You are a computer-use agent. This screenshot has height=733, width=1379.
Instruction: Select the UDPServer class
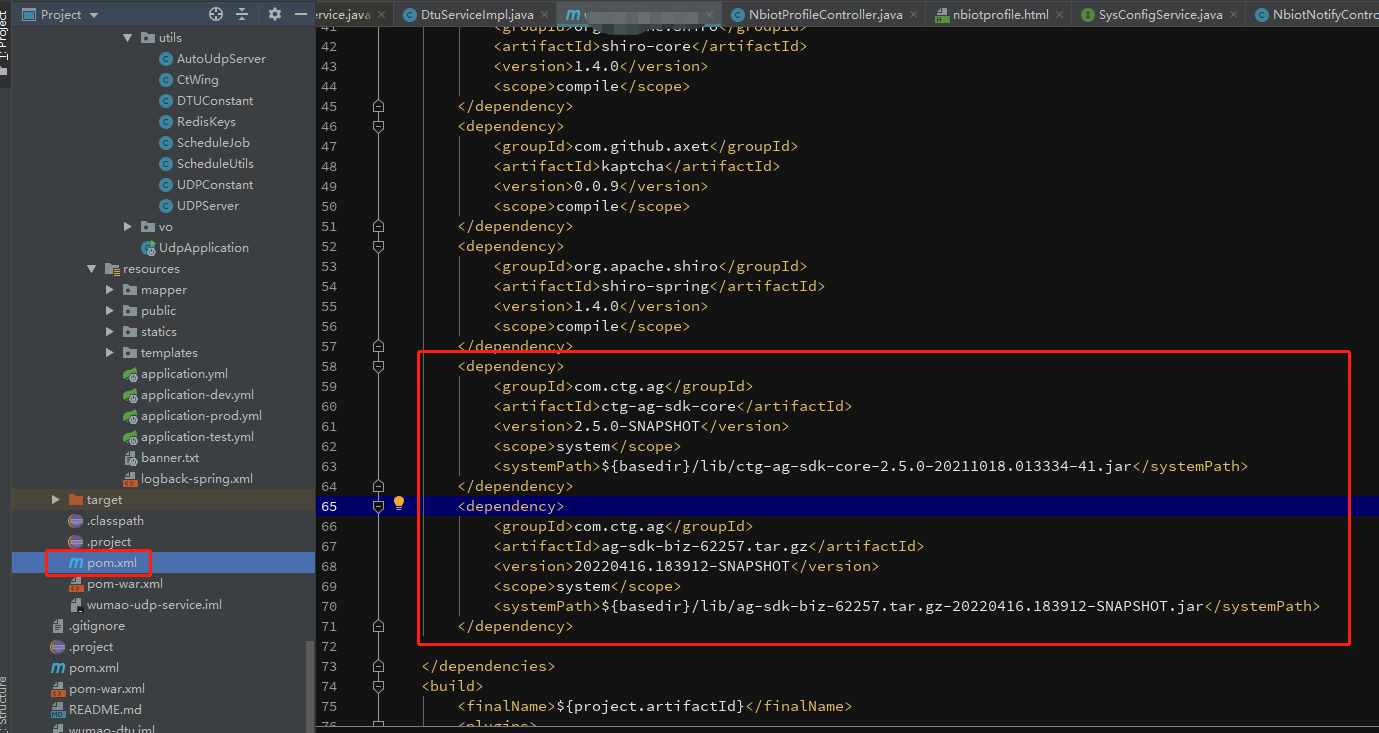pos(208,206)
